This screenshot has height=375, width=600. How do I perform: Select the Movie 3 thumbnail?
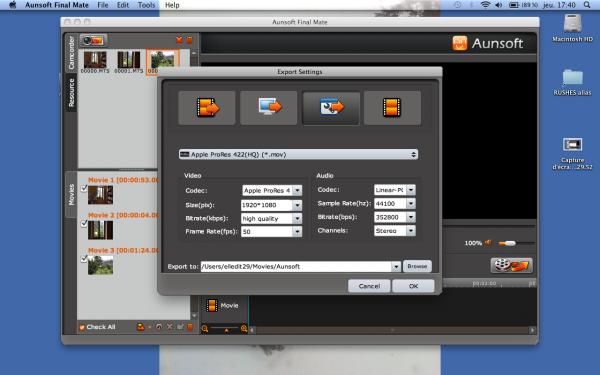(100, 265)
